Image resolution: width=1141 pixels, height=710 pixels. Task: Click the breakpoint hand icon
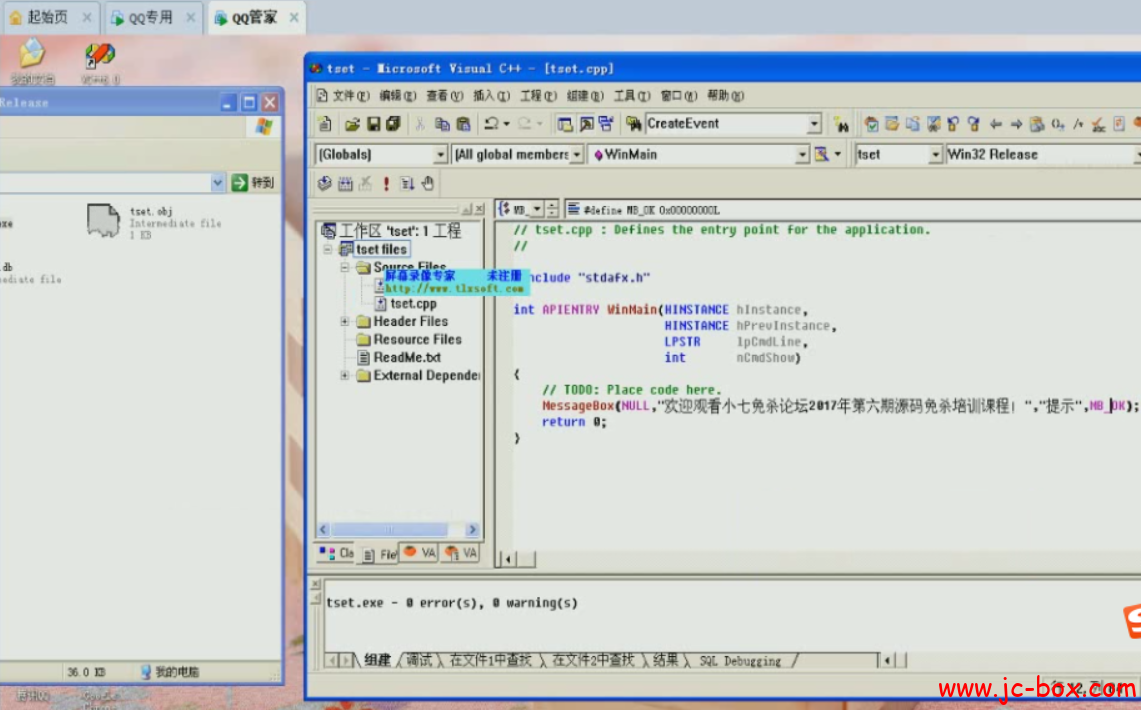tap(428, 184)
